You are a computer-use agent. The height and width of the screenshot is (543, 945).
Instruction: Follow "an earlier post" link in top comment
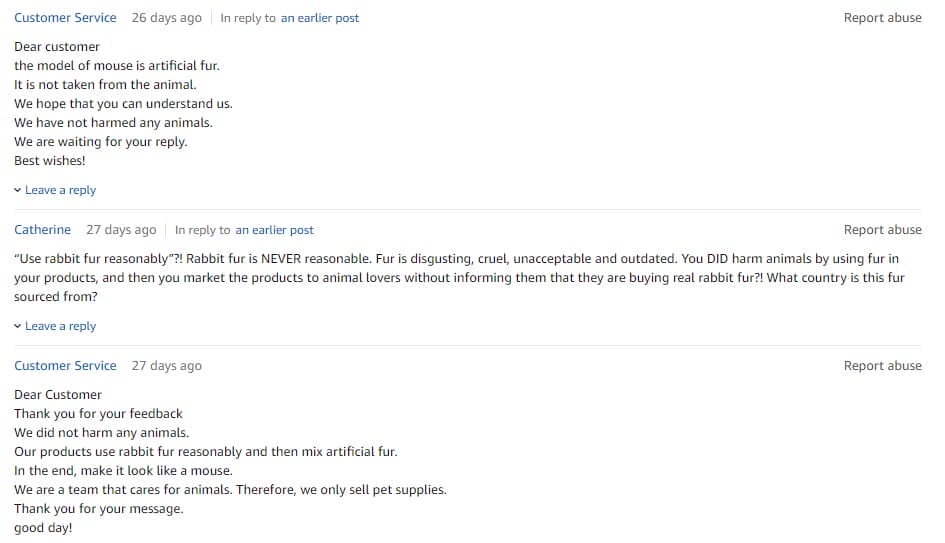tap(320, 18)
